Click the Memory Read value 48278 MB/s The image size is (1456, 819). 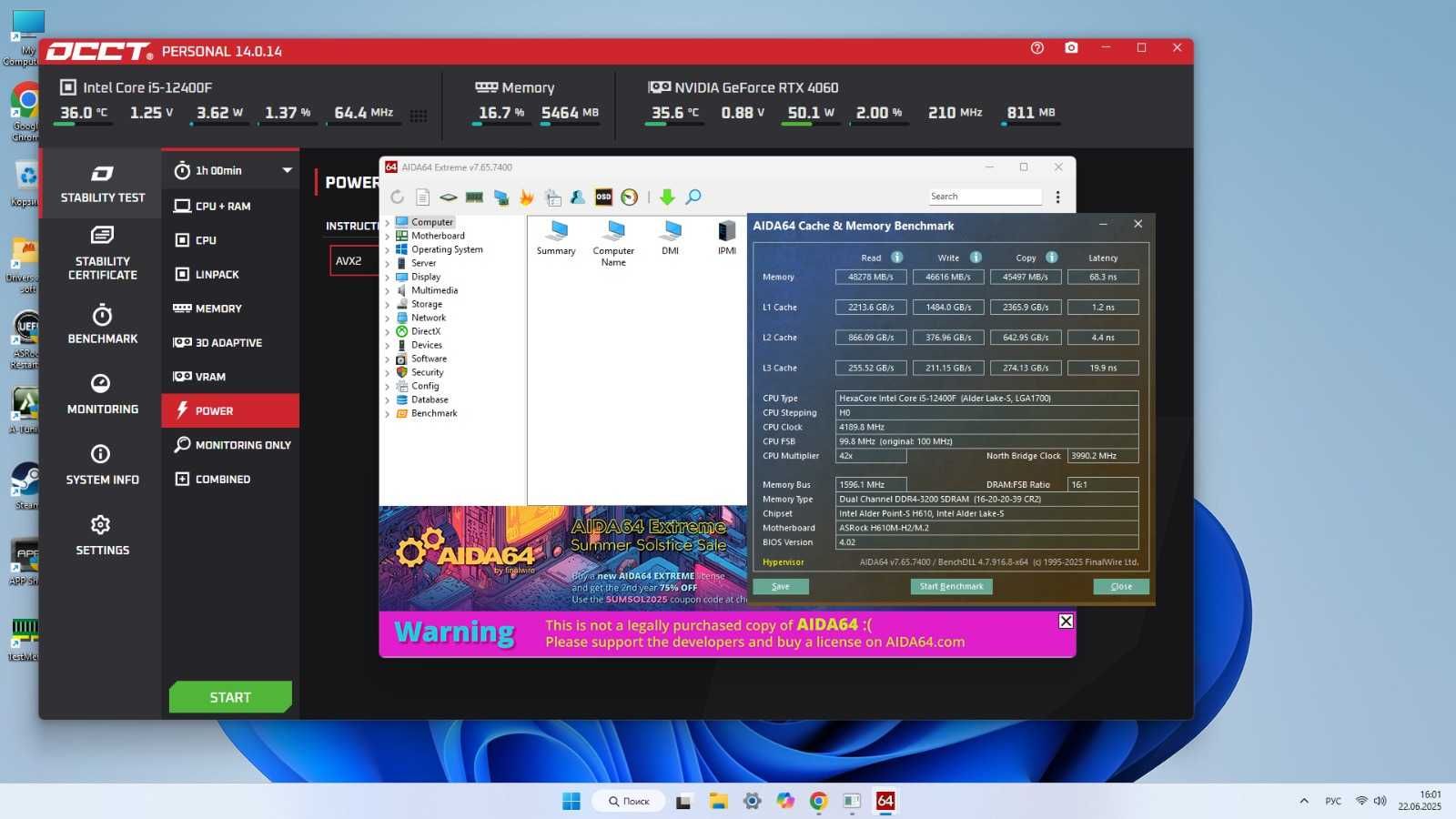[x=871, y=277]
